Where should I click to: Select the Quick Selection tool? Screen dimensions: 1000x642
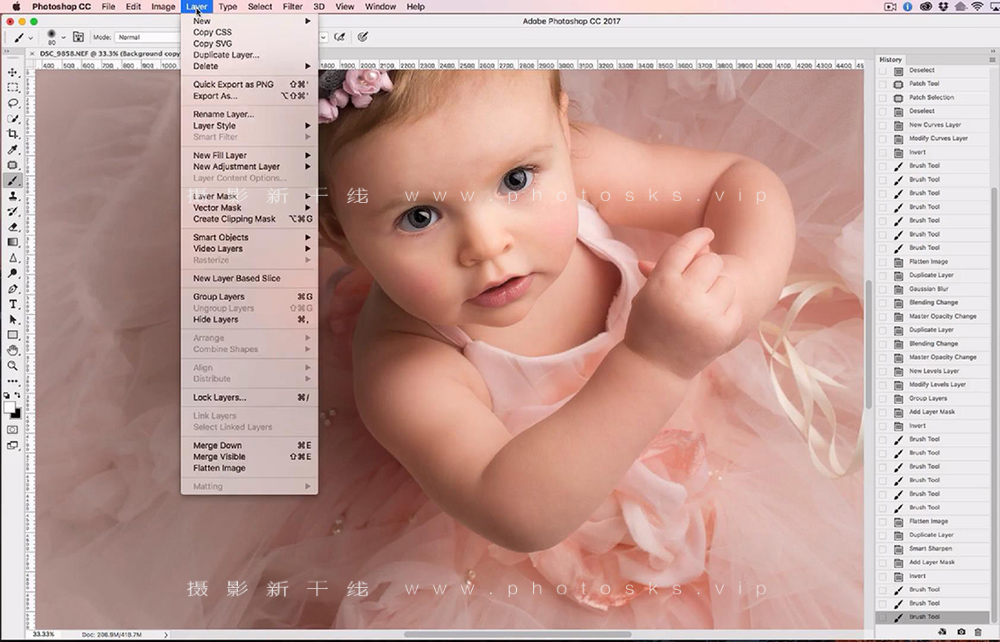[x=13, y=119]
